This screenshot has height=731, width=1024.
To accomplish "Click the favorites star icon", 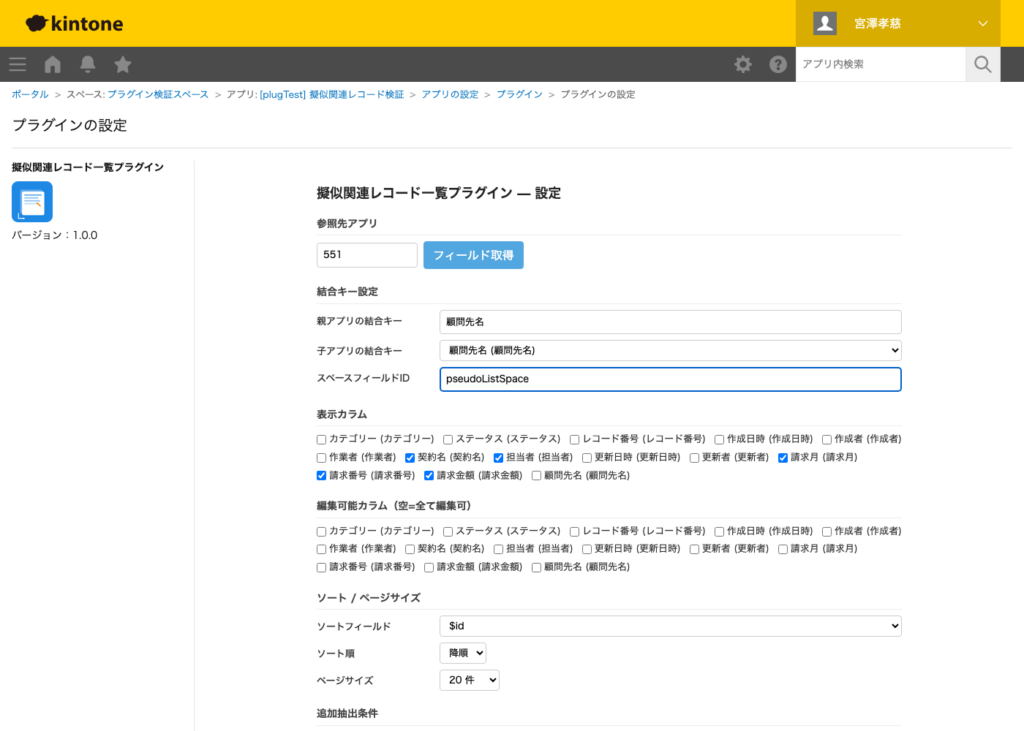I will point(122,63).
